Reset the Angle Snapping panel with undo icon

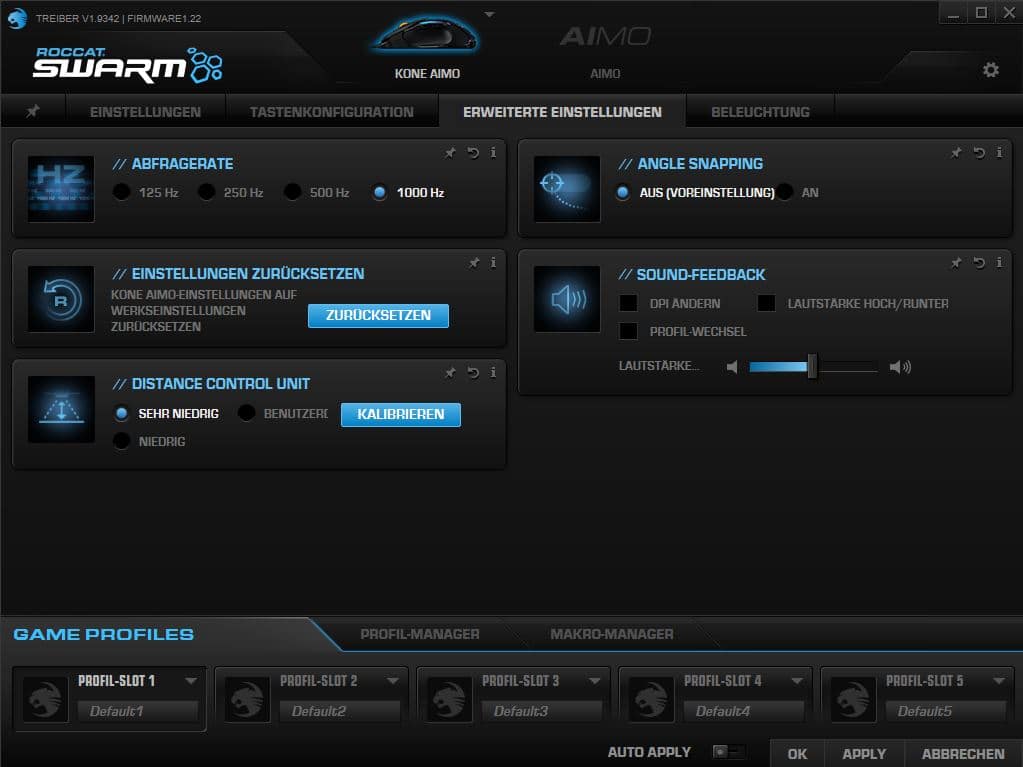pyautogui.click(x=979, y=153)
